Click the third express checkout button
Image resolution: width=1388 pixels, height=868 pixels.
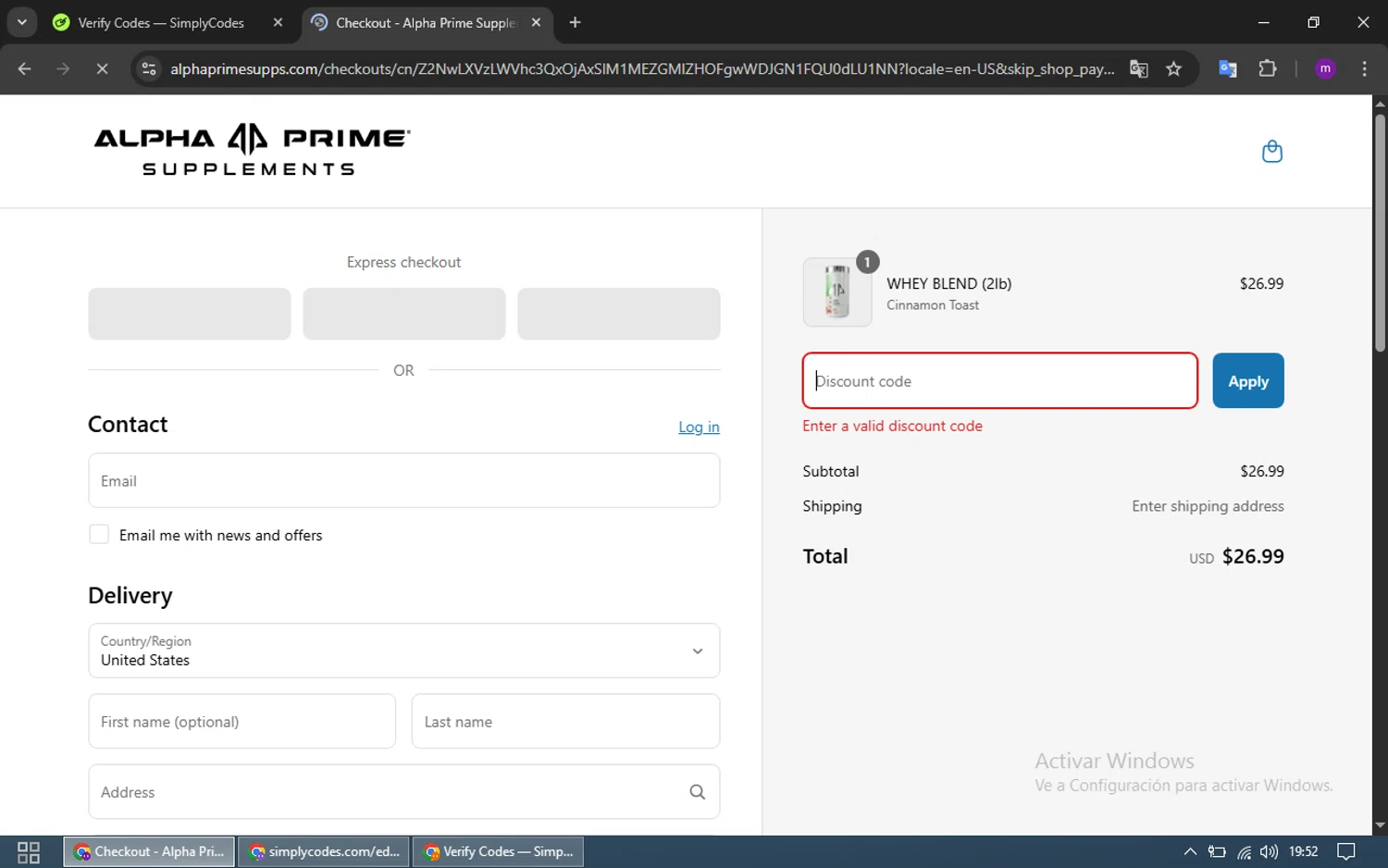tap(619, 314)
